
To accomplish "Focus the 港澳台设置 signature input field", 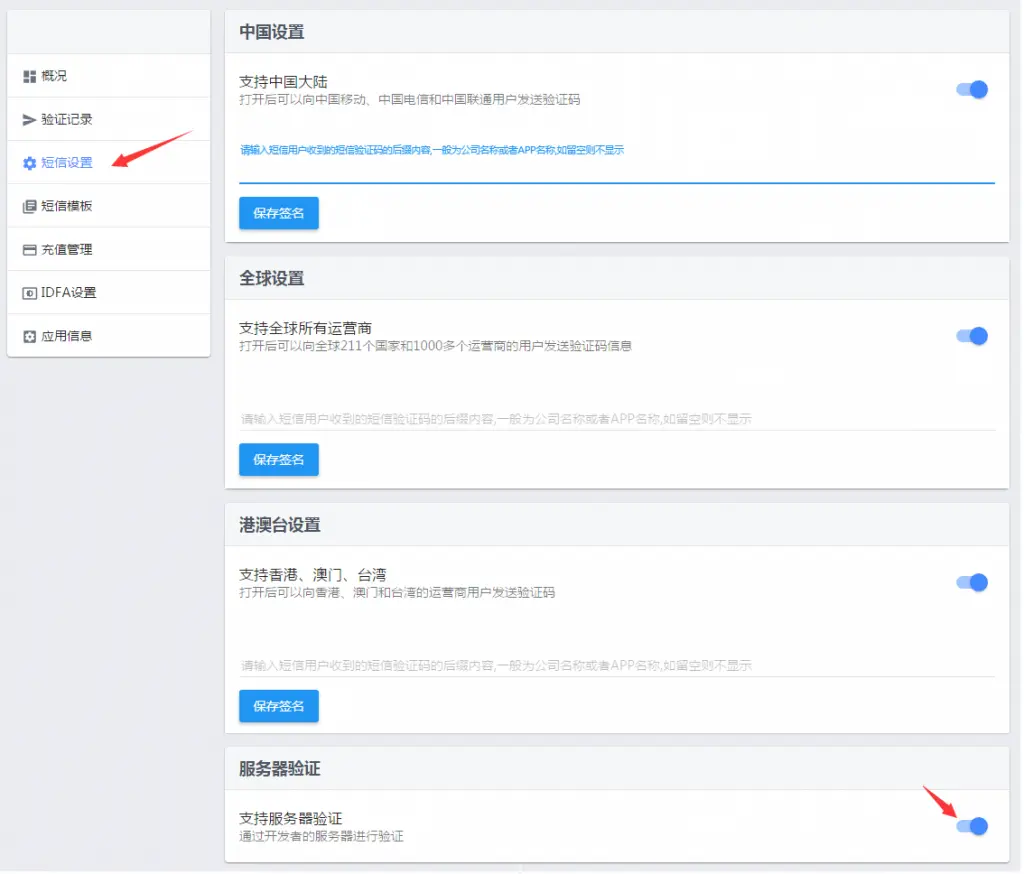I will (x=616, y=665).
